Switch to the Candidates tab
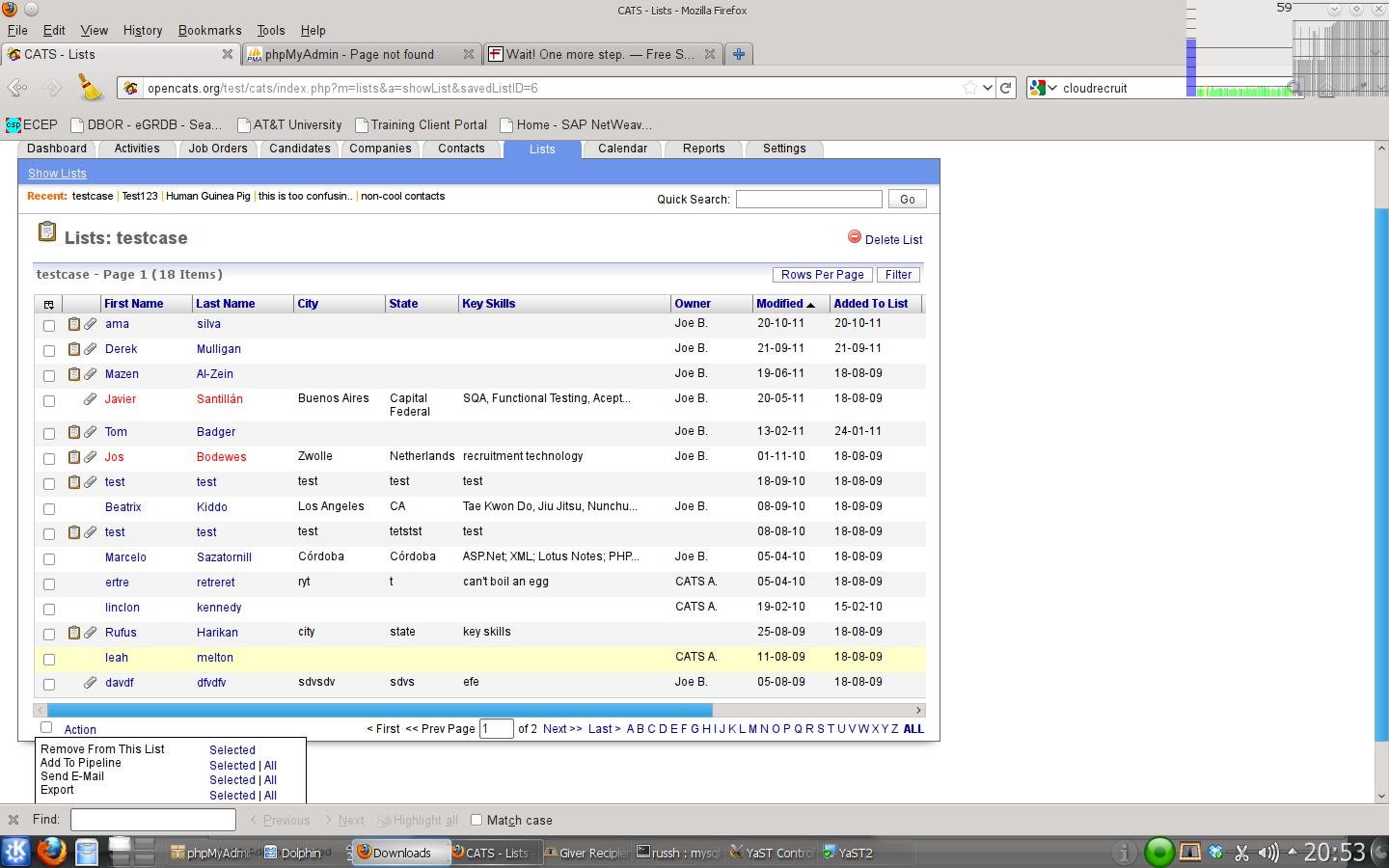Viewport: 1389px width, 868px height. pyautogui.click(x=299, y=149)
